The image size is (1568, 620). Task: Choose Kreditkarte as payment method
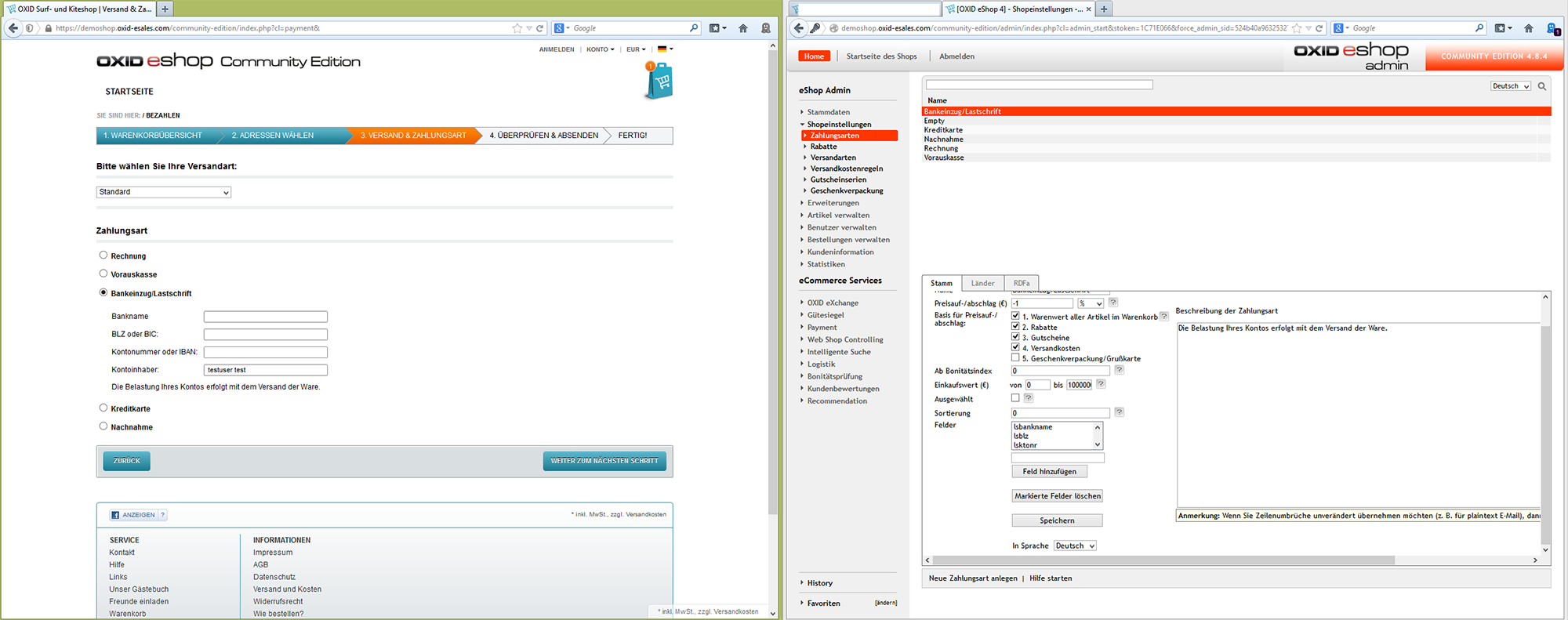pos(103,408)
